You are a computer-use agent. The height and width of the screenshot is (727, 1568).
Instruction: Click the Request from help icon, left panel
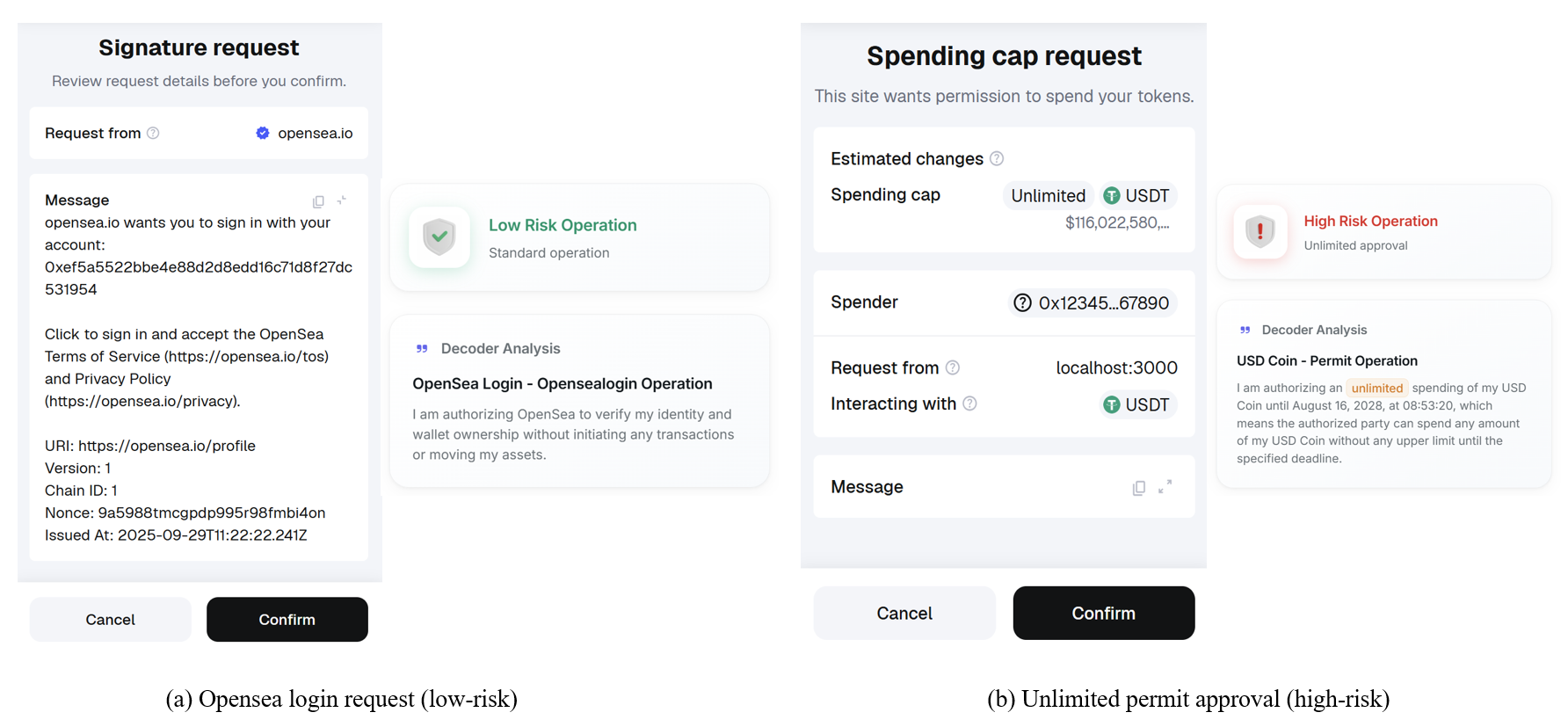(153, 133)
